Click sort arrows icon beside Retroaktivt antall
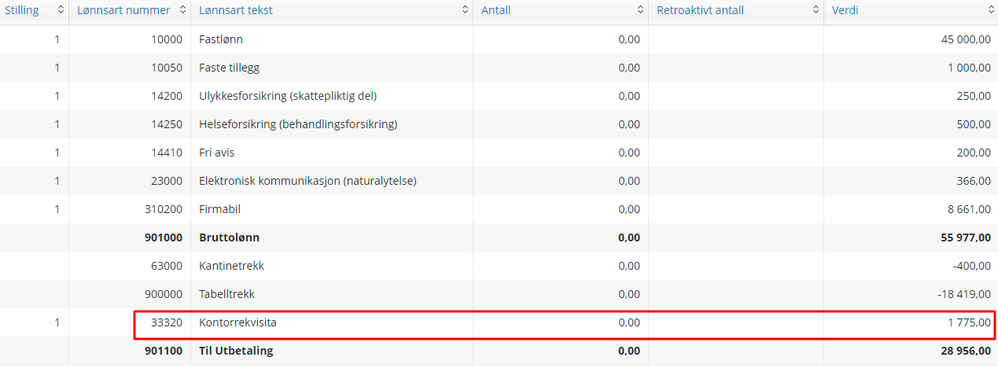Screen dimensions: 998x368 point(815,10)
